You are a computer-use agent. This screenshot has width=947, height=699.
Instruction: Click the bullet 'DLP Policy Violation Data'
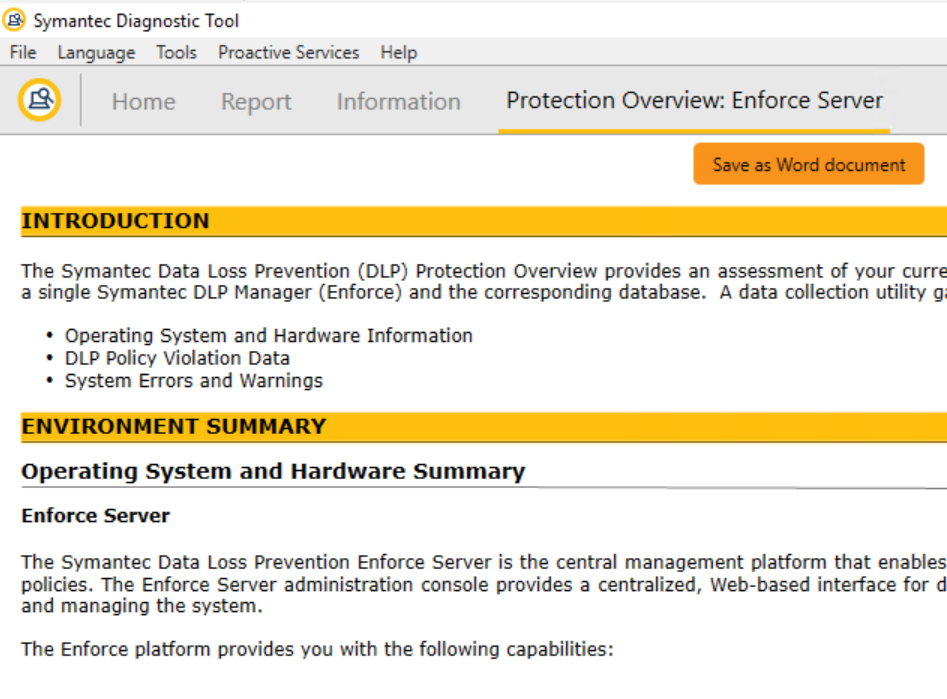[178, 358]
